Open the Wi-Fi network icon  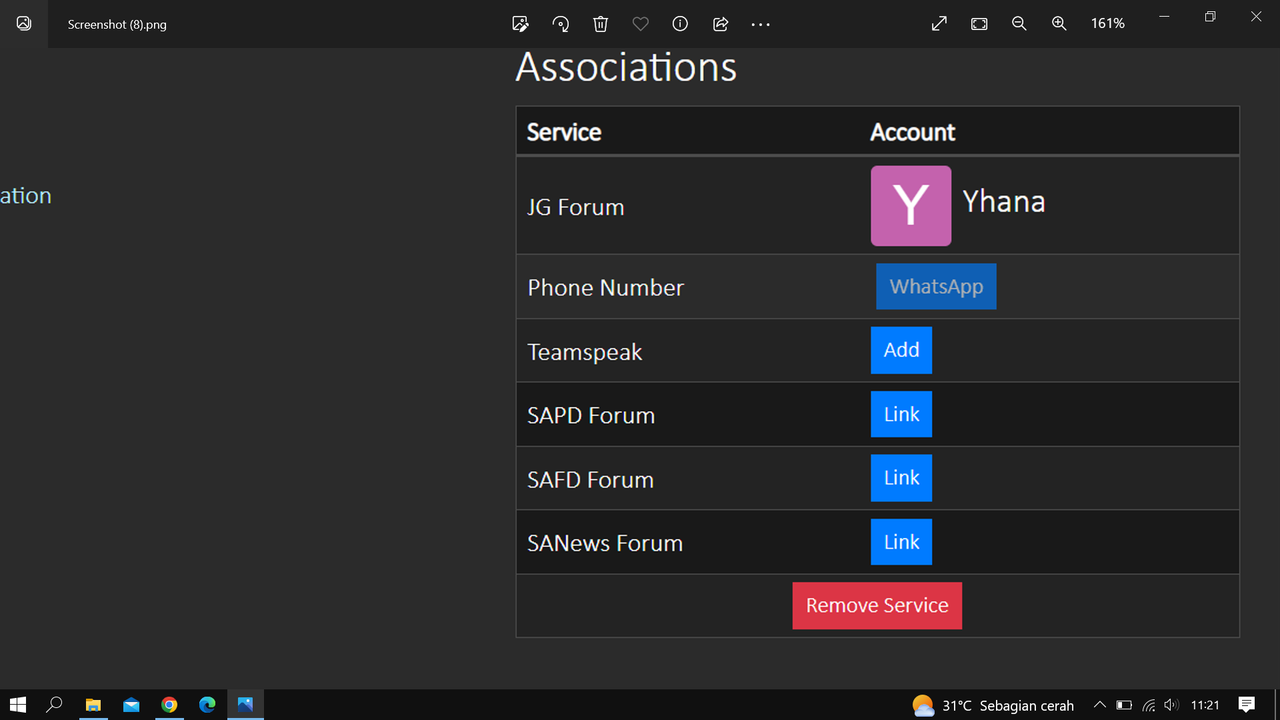1149,705
